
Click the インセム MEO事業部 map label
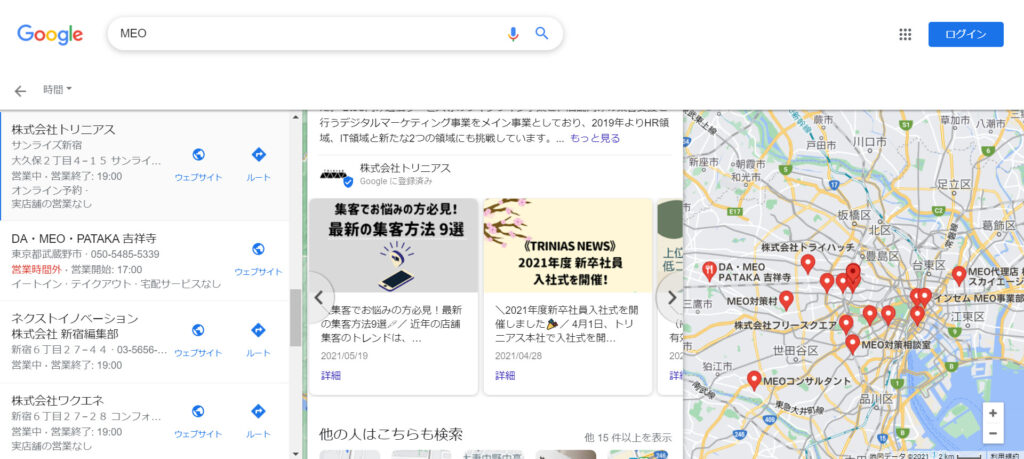(978, 298)
